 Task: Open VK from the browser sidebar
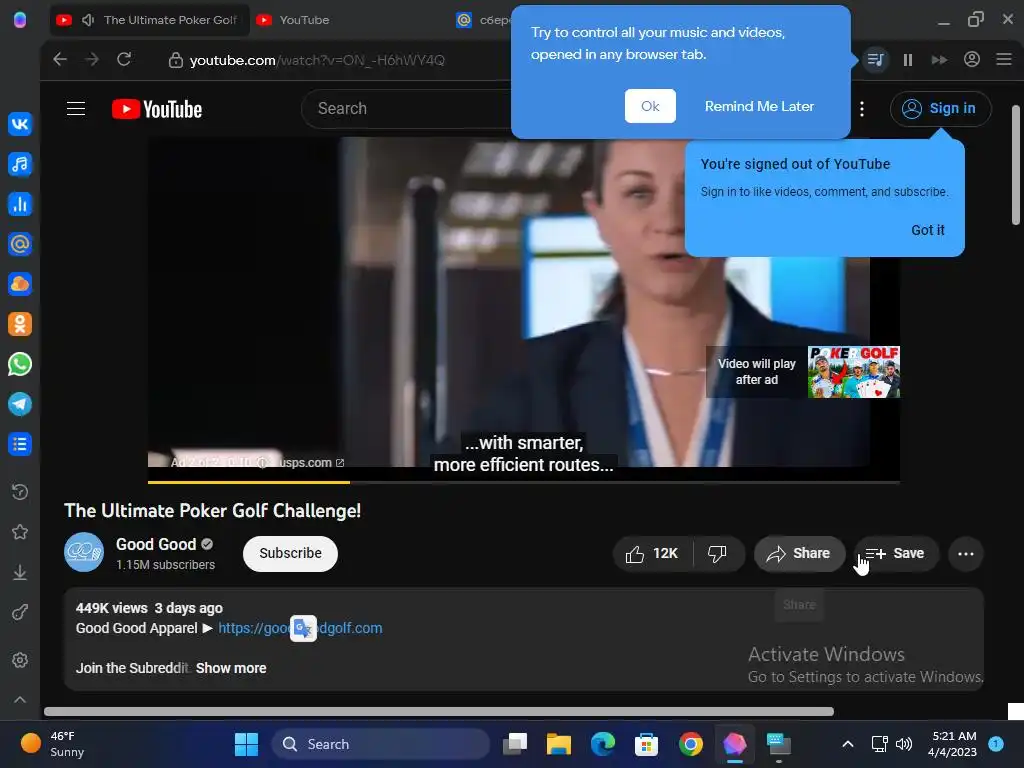(20, 124)
